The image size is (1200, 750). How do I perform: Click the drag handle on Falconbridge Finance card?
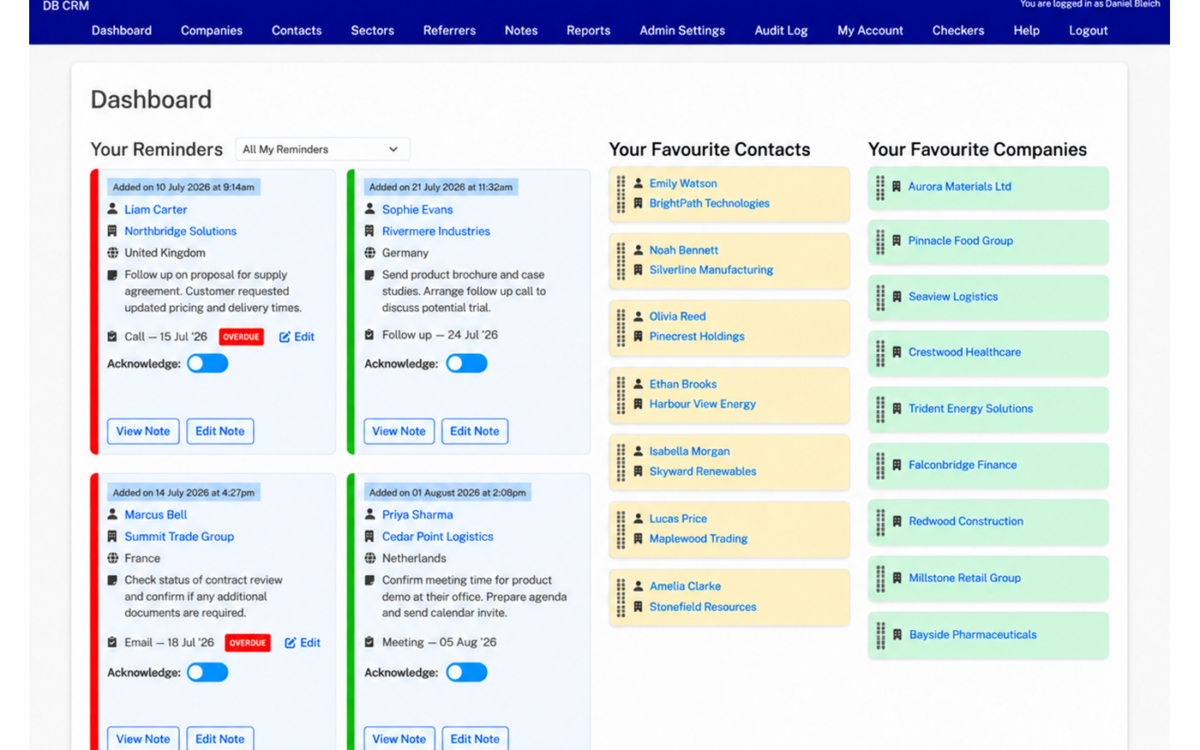point(880,465)
